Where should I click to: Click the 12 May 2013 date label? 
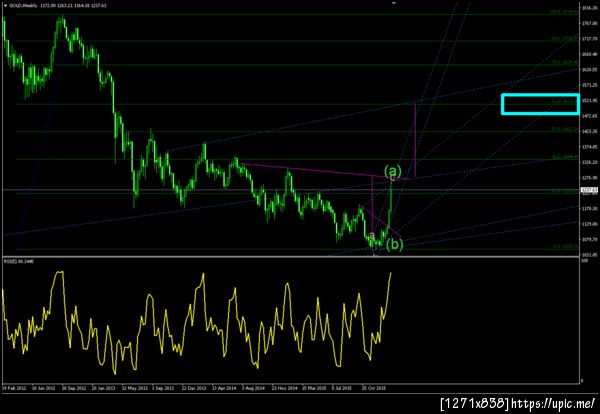point(134,388)
